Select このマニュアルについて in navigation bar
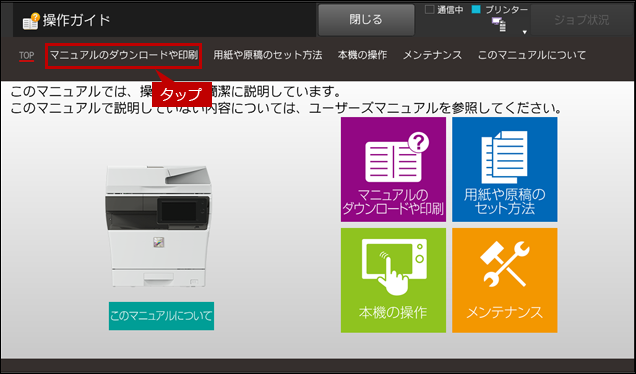 532,55
